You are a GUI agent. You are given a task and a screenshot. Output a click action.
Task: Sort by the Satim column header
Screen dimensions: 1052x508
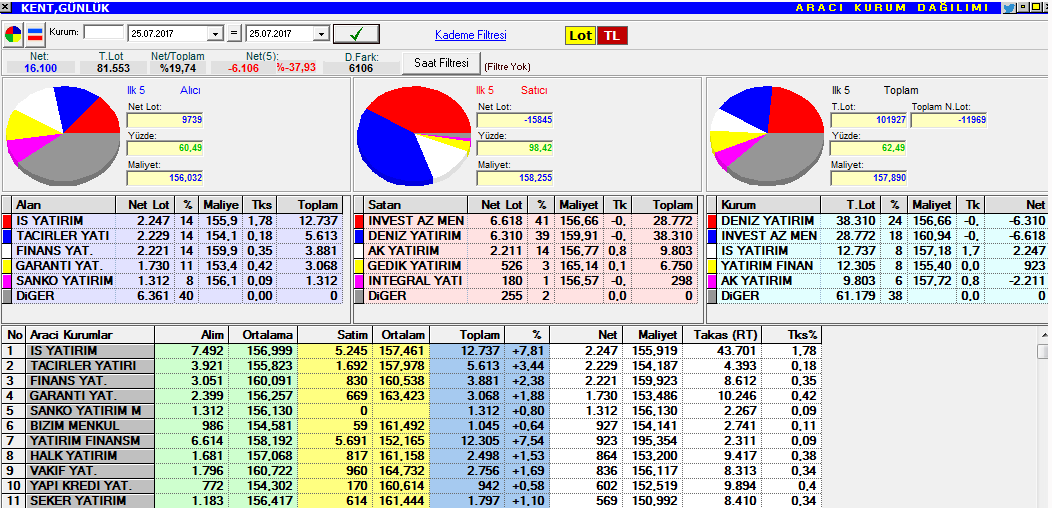click(335, 334)
